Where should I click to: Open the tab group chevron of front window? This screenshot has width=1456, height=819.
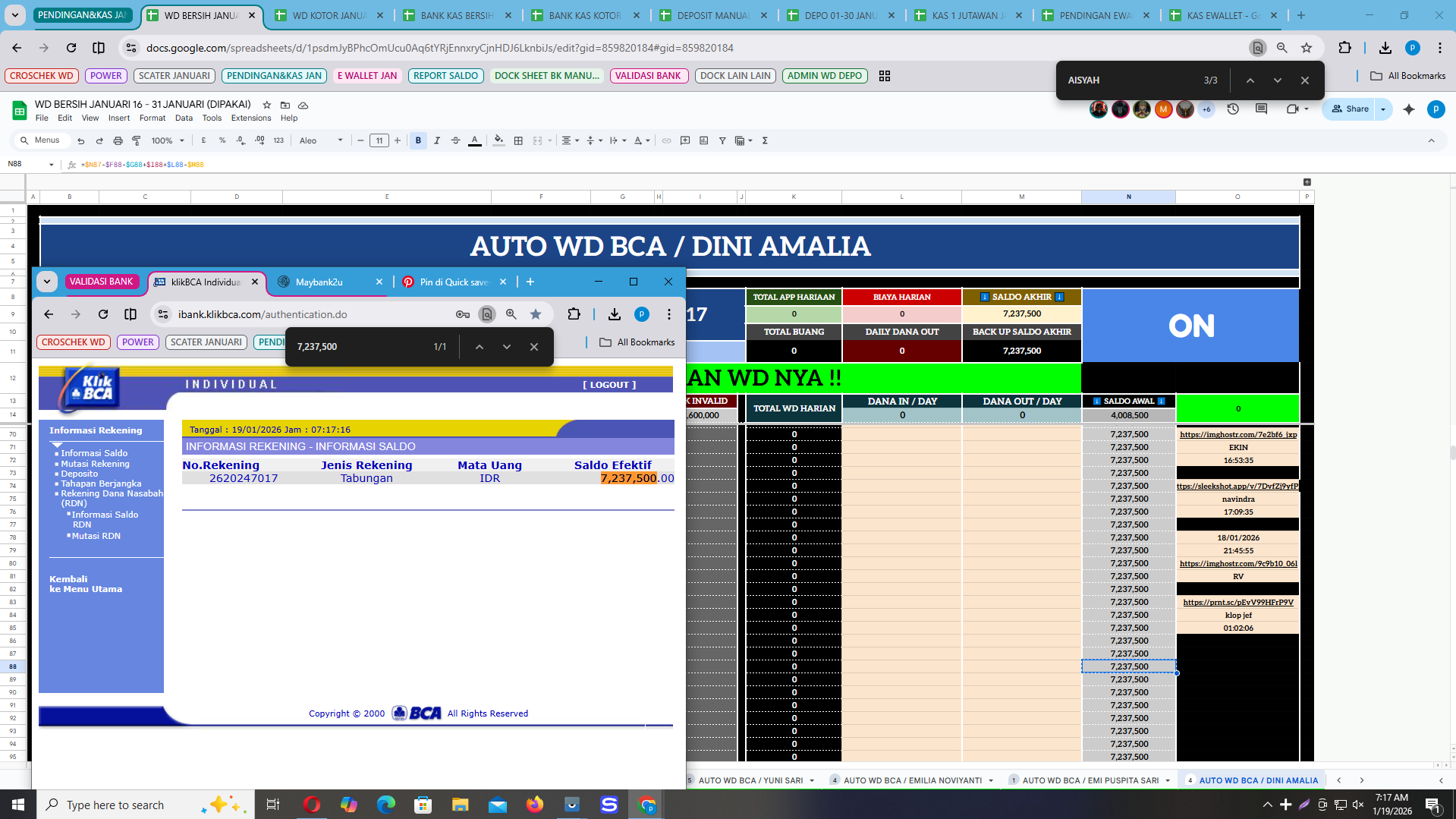click(47, 282)
